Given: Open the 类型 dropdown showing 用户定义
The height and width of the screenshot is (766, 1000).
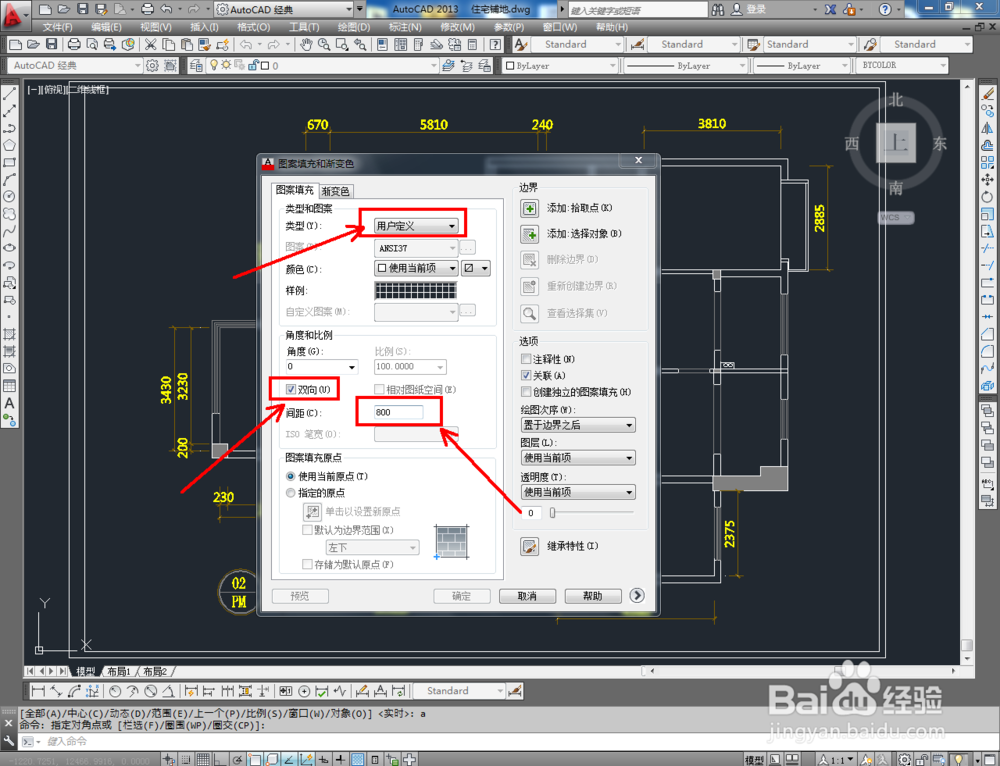Looking at the screenshot, I should [x=416, y=226].
